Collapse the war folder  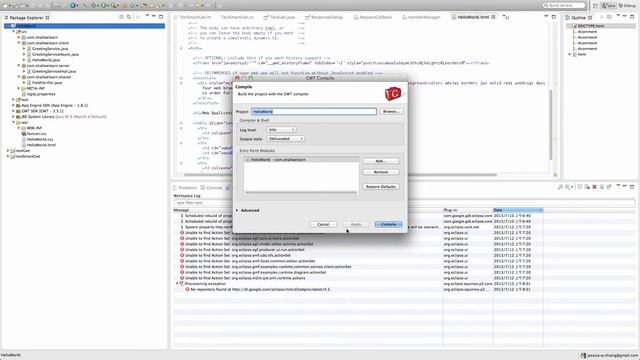(13, 122)
